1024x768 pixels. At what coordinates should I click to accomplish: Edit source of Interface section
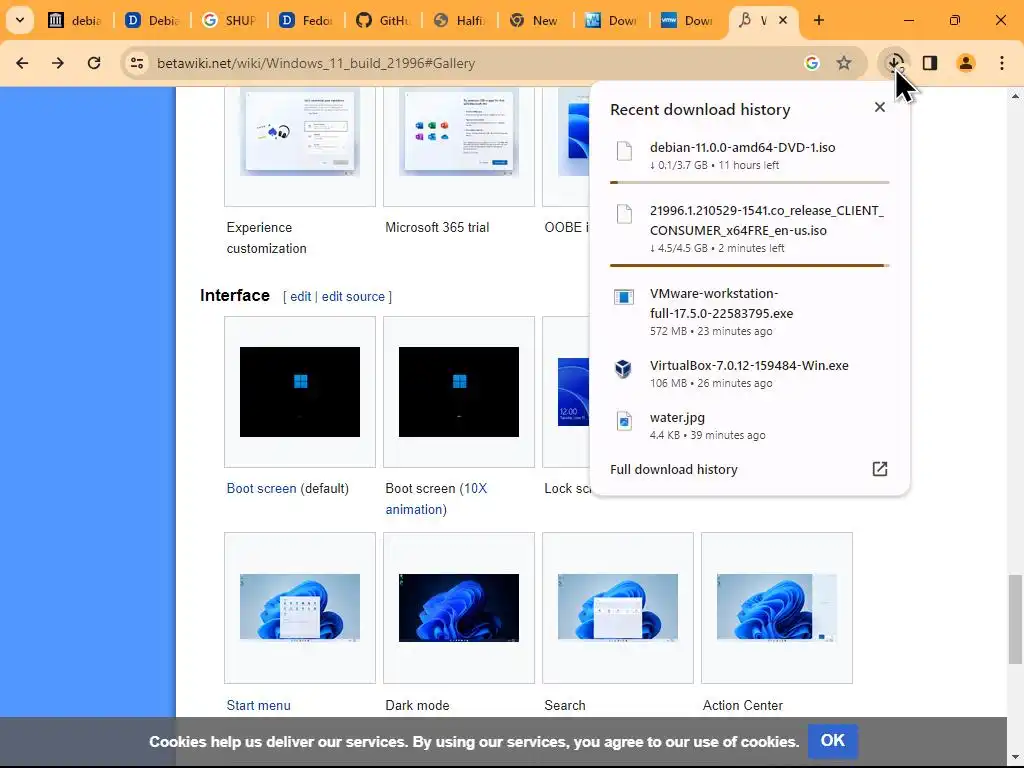(x=353, y=296)
